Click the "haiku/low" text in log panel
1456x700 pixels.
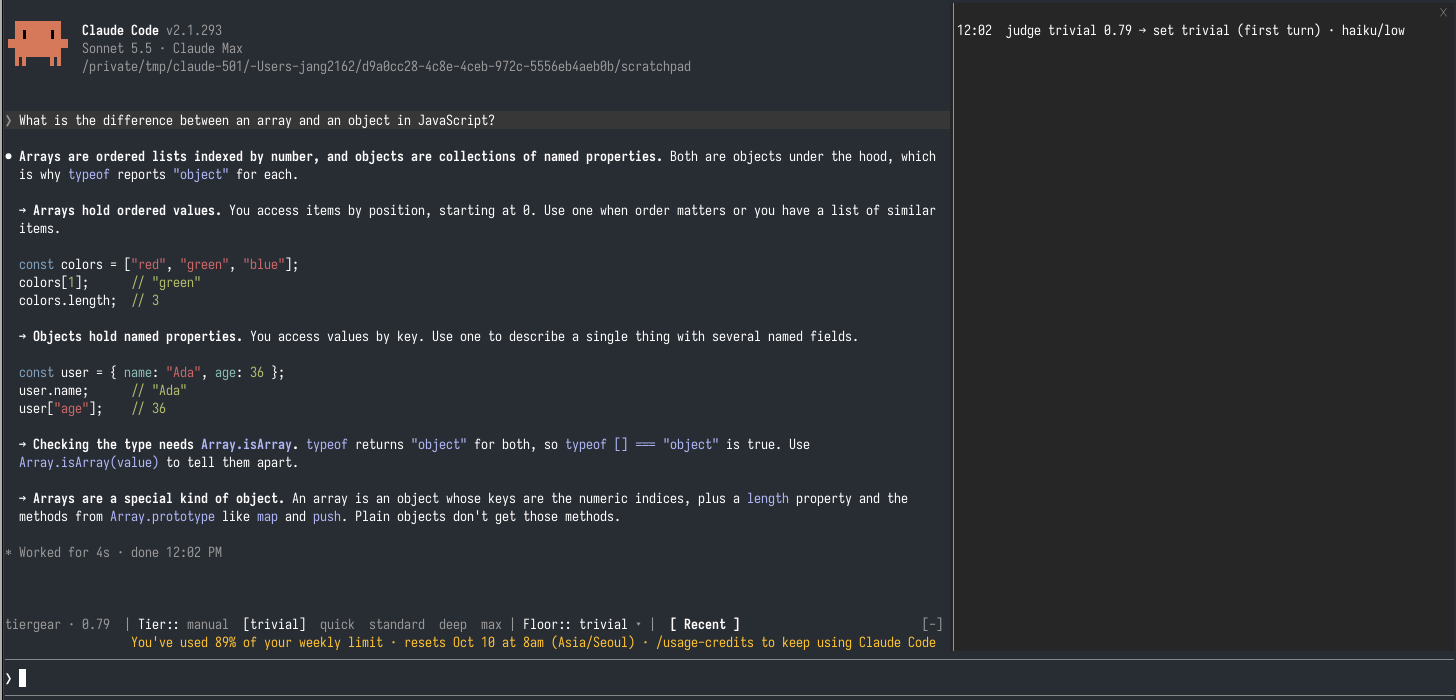pos(1373,30)
